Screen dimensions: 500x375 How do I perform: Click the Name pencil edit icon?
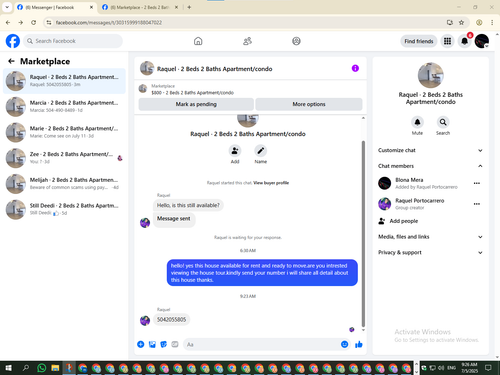(x=261, y=151)
